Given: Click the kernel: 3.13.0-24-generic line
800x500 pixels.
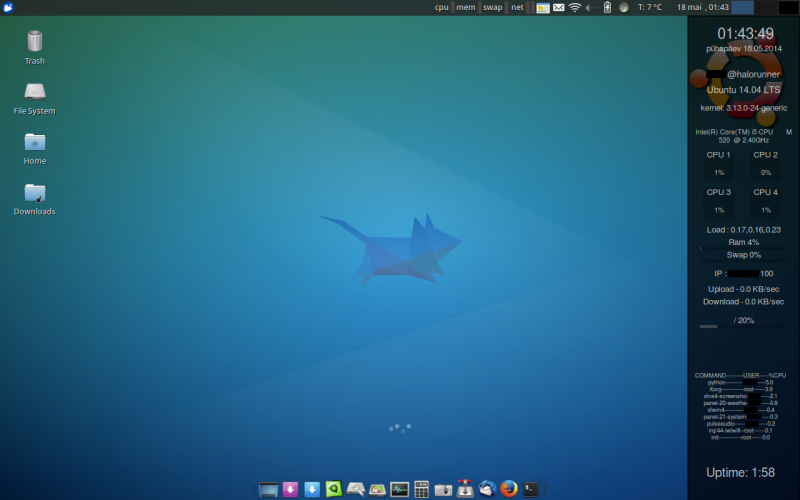Looking at the screenshot, I should [743, 108].
